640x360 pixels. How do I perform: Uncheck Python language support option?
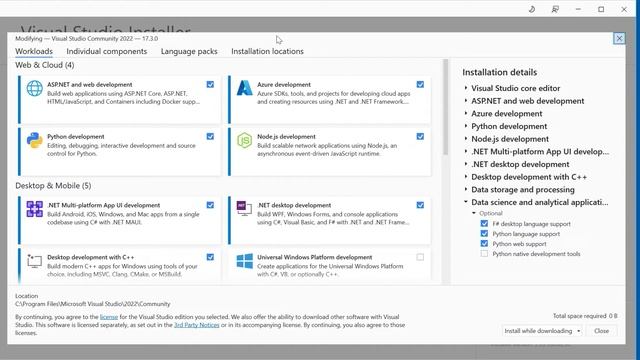click(x=484, y=233)
